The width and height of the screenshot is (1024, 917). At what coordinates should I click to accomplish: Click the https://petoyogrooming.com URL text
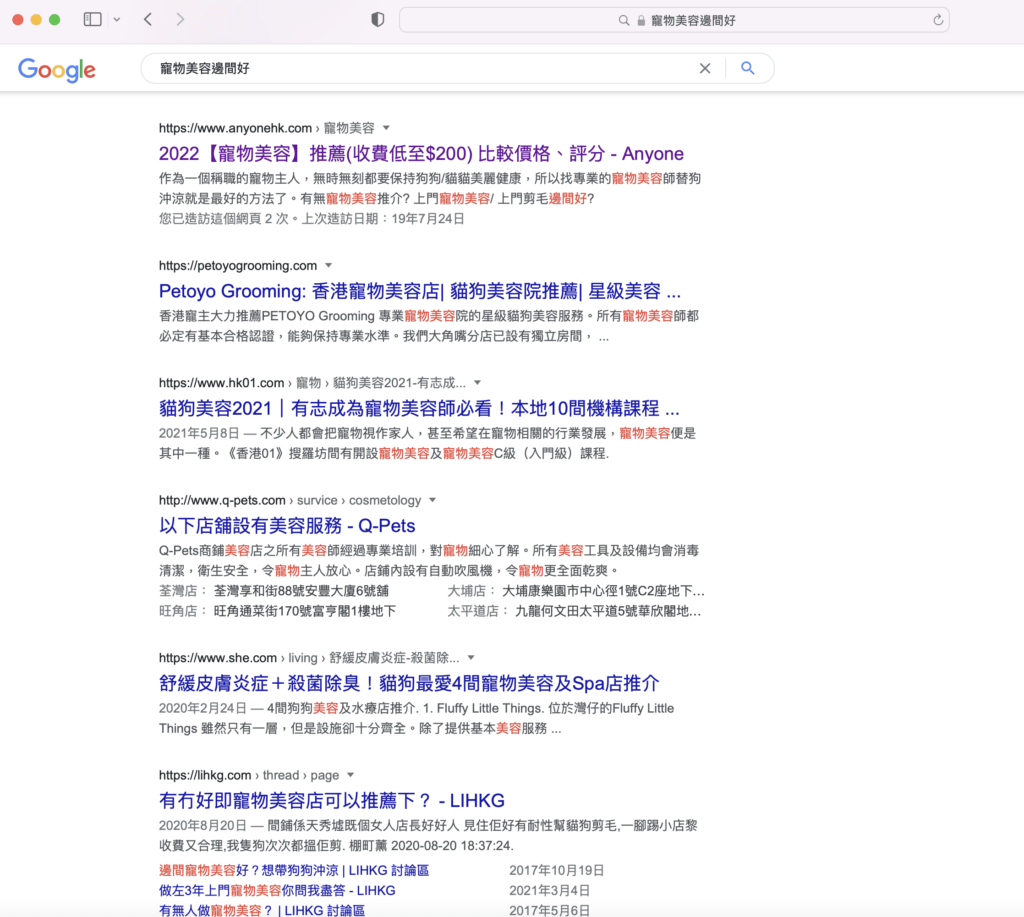coord(238,266)
